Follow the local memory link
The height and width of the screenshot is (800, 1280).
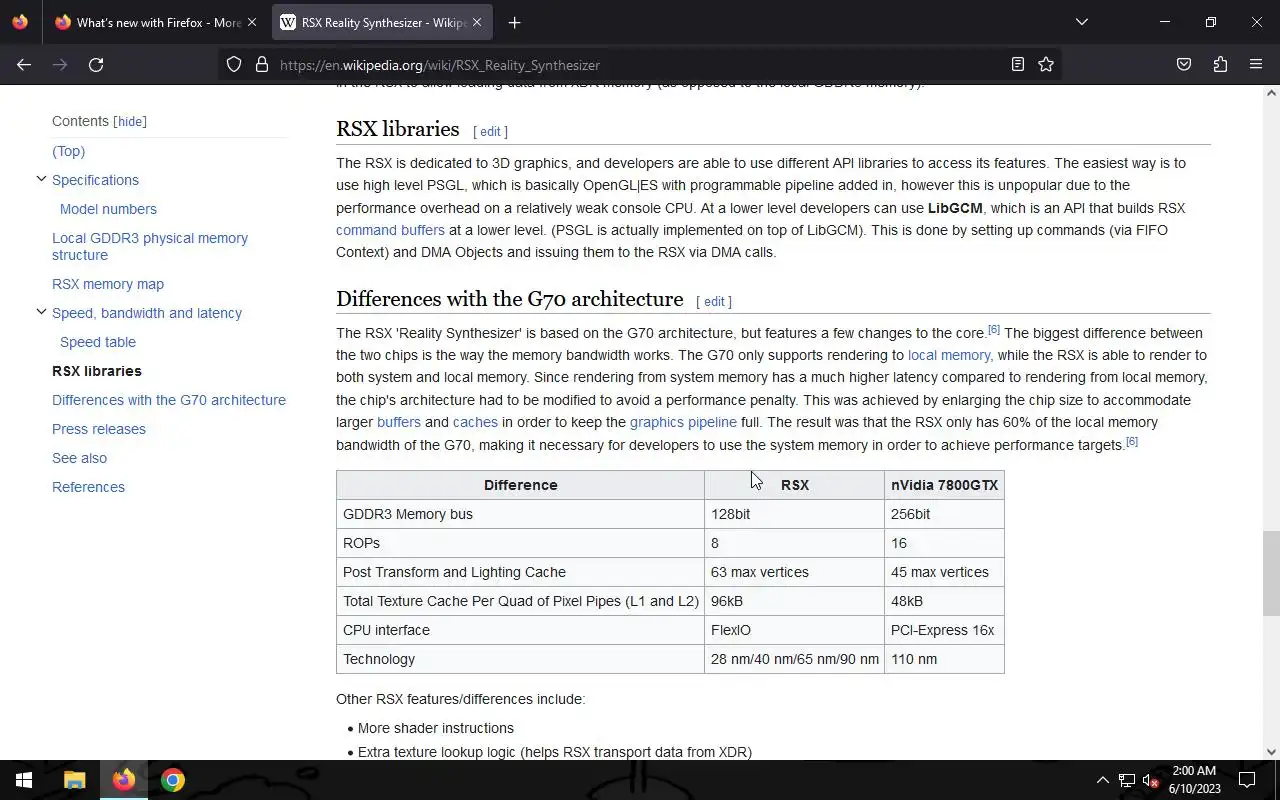[x=950, y=355]
